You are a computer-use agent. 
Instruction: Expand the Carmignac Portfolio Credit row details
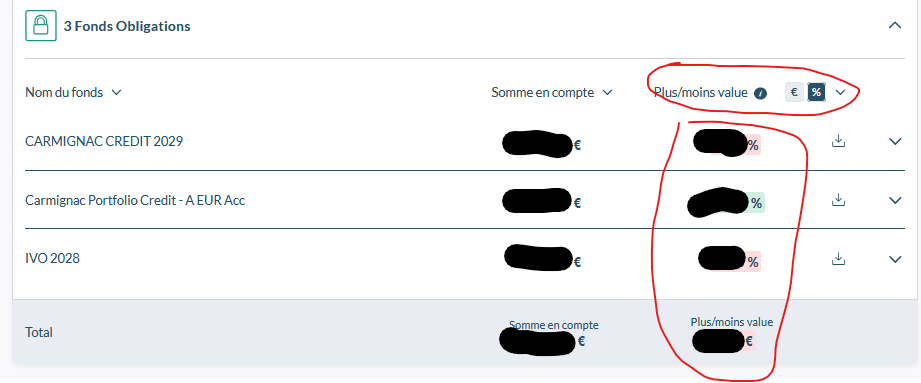(895, 200)
